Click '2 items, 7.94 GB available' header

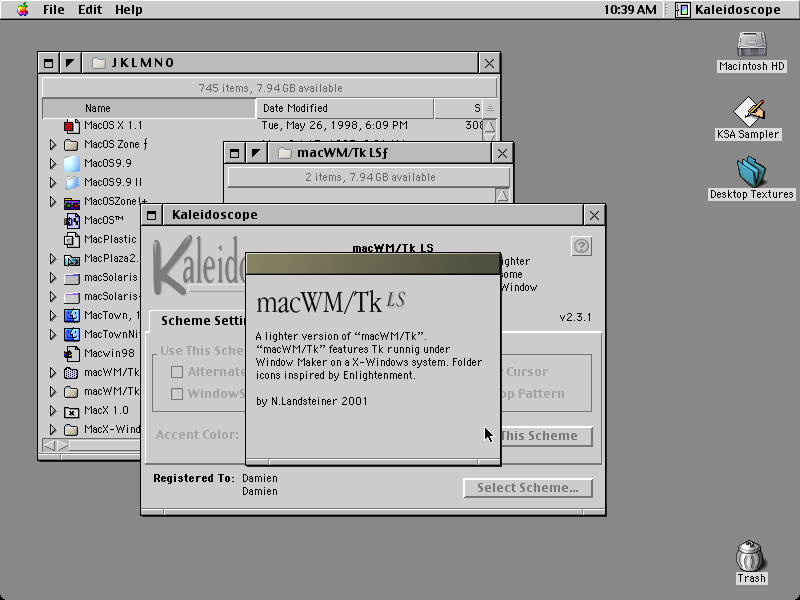369,178
